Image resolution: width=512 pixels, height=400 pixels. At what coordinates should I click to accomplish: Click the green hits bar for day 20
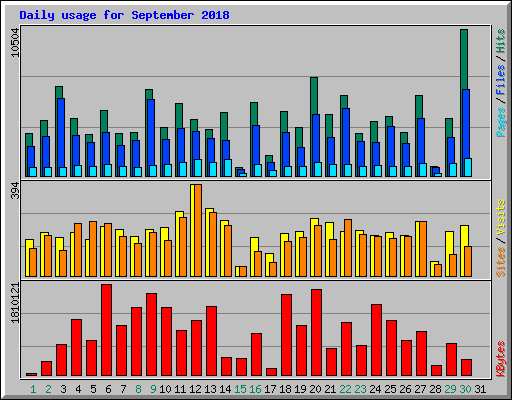click(314, 96)
